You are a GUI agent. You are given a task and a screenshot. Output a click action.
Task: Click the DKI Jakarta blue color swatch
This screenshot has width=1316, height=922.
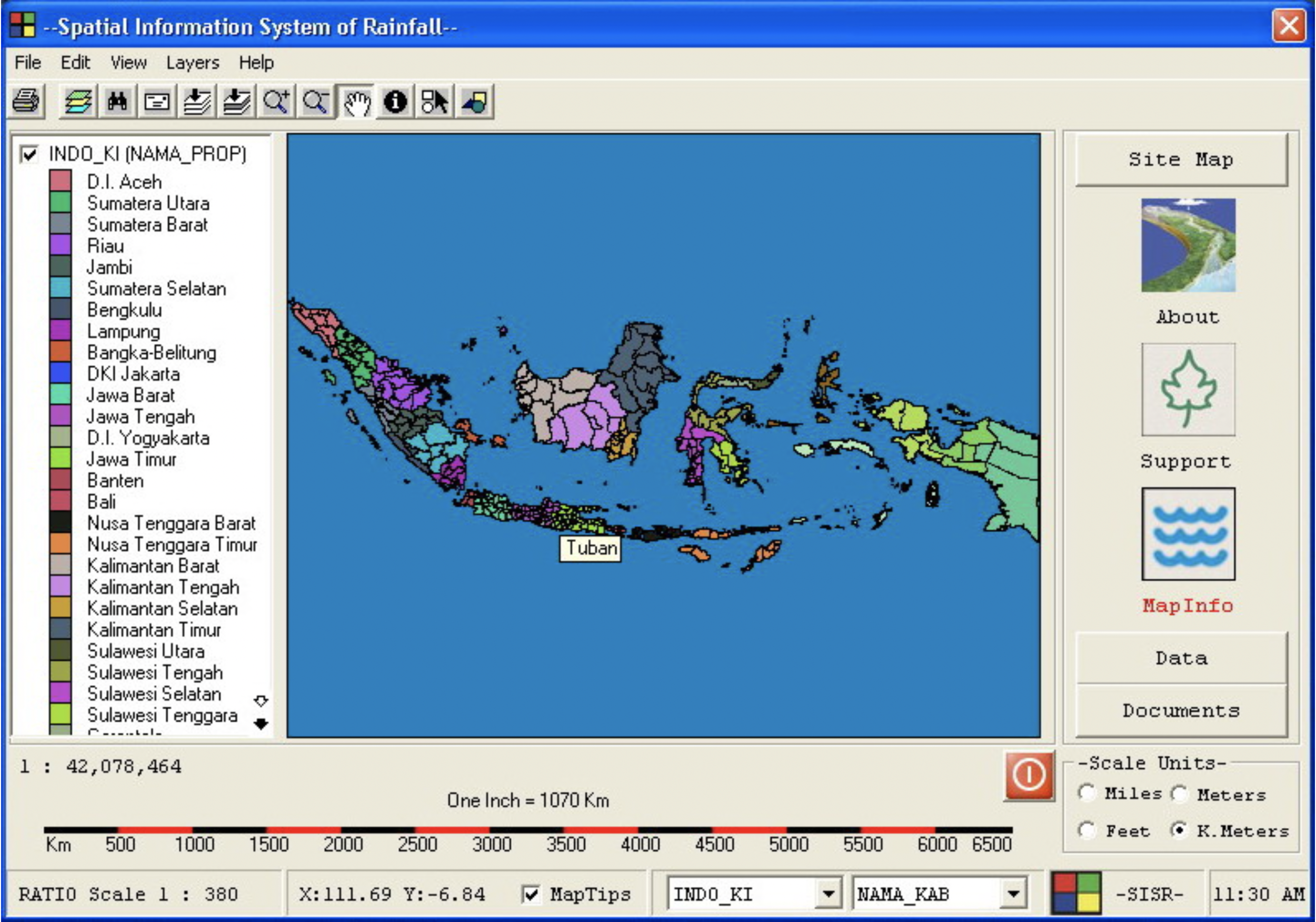coord(60,373)
